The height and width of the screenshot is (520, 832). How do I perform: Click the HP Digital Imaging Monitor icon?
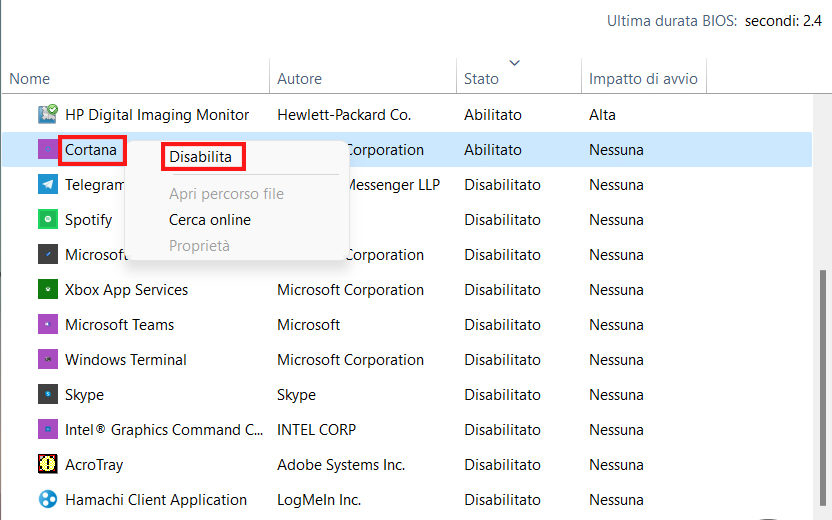(x=48, y=115)
